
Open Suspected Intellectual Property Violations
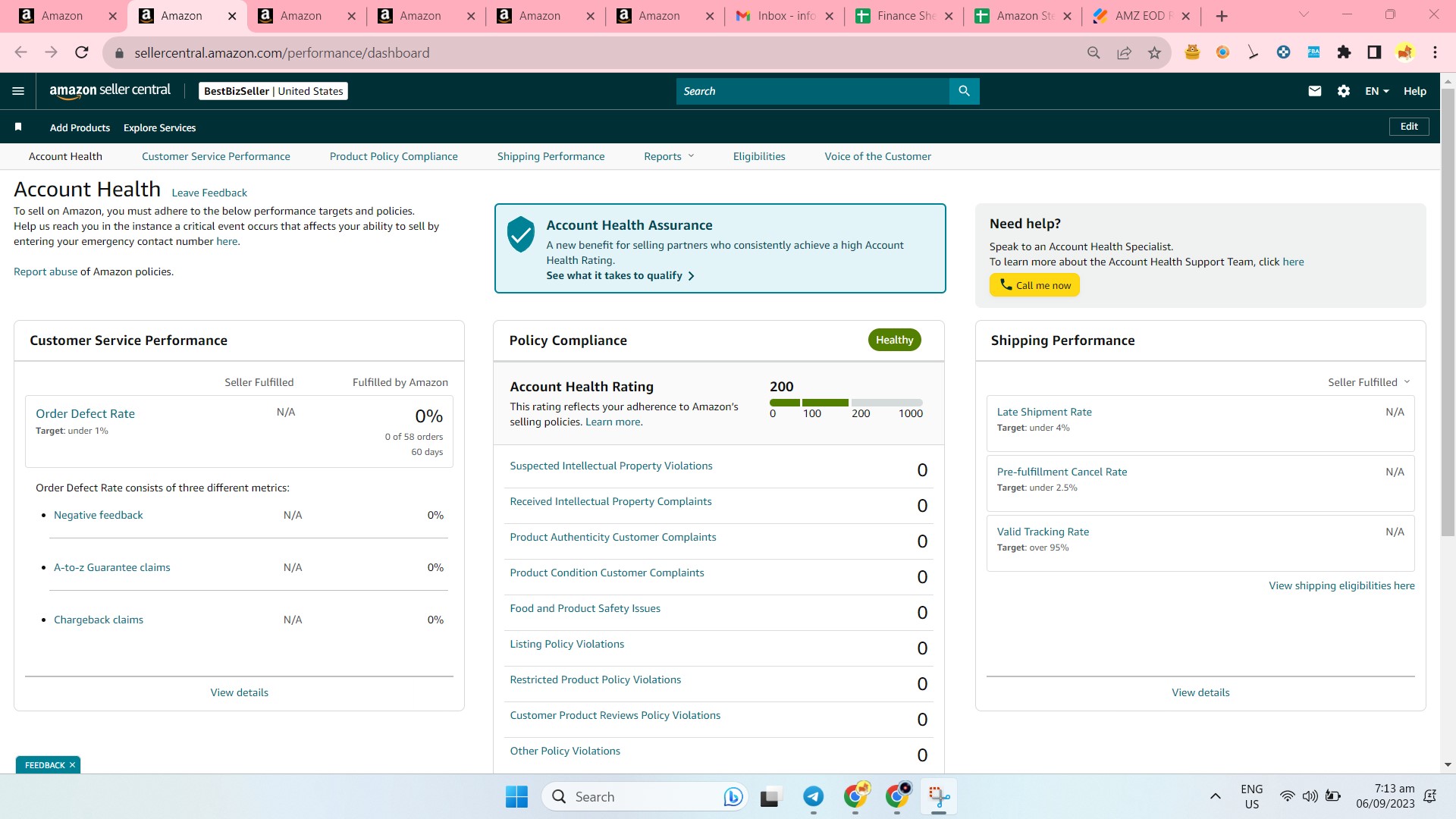611,466
